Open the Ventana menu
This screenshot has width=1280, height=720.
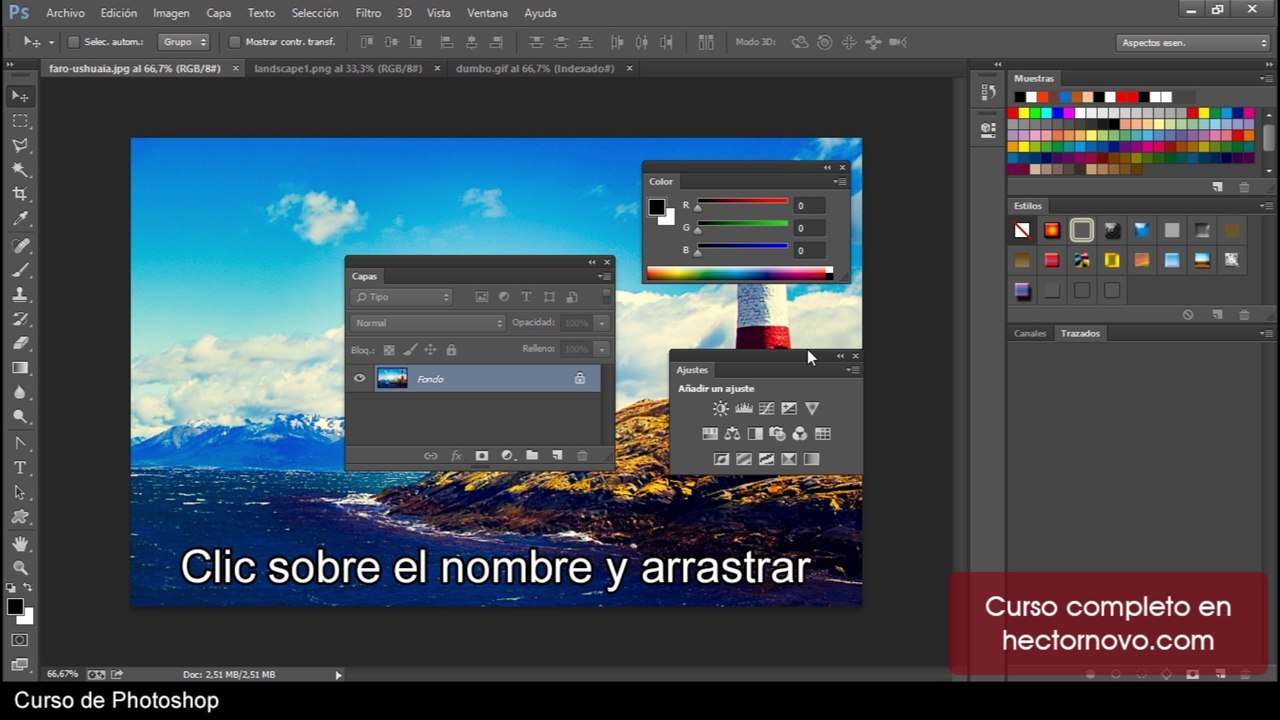(x=487, y=13)
